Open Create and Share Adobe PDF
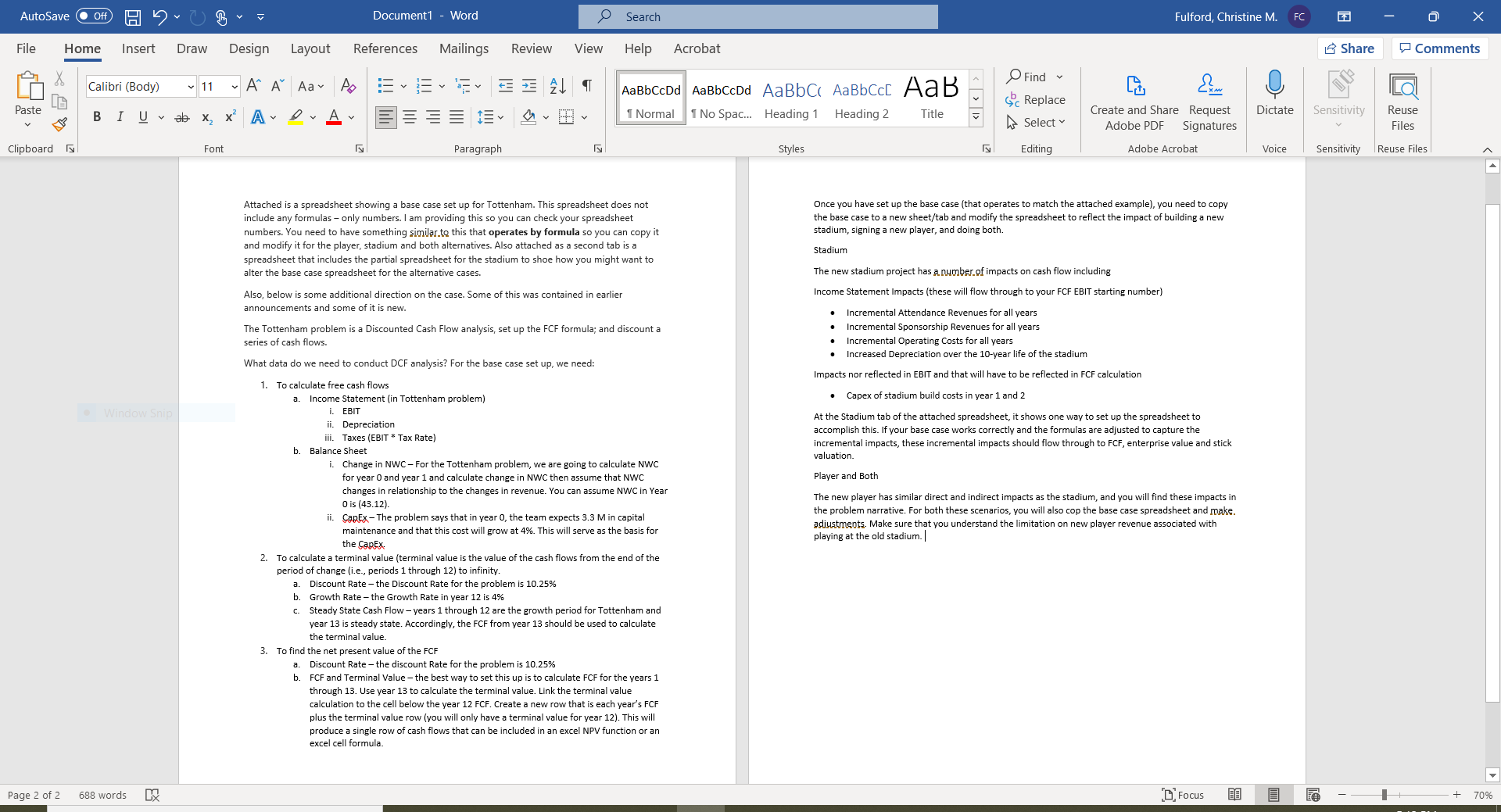1501x812 pixels. [x=1134, y=102]
